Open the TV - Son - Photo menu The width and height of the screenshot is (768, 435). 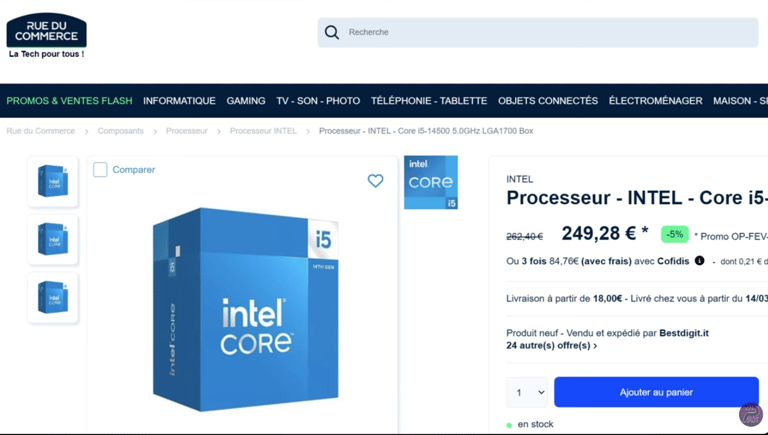(318, 101)
